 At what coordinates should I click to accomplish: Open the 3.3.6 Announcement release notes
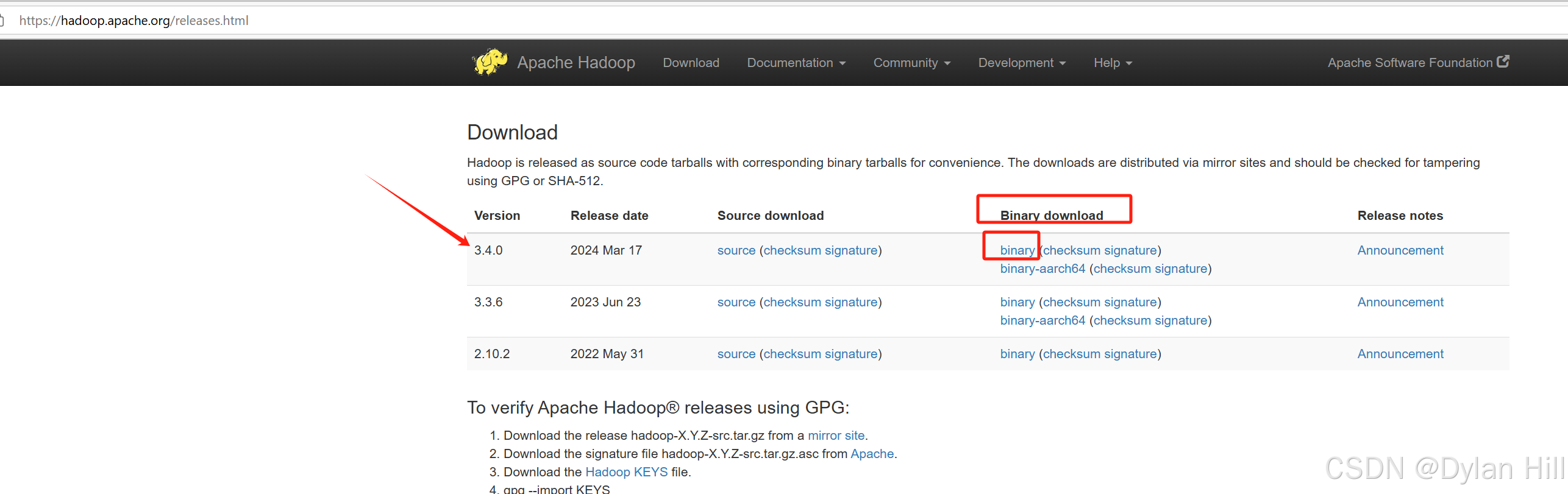tap(1400, 302)
